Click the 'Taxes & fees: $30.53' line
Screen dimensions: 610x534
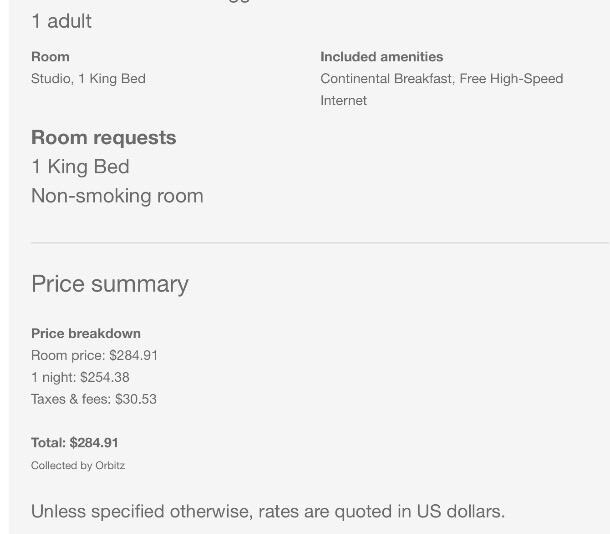[94, 399]
